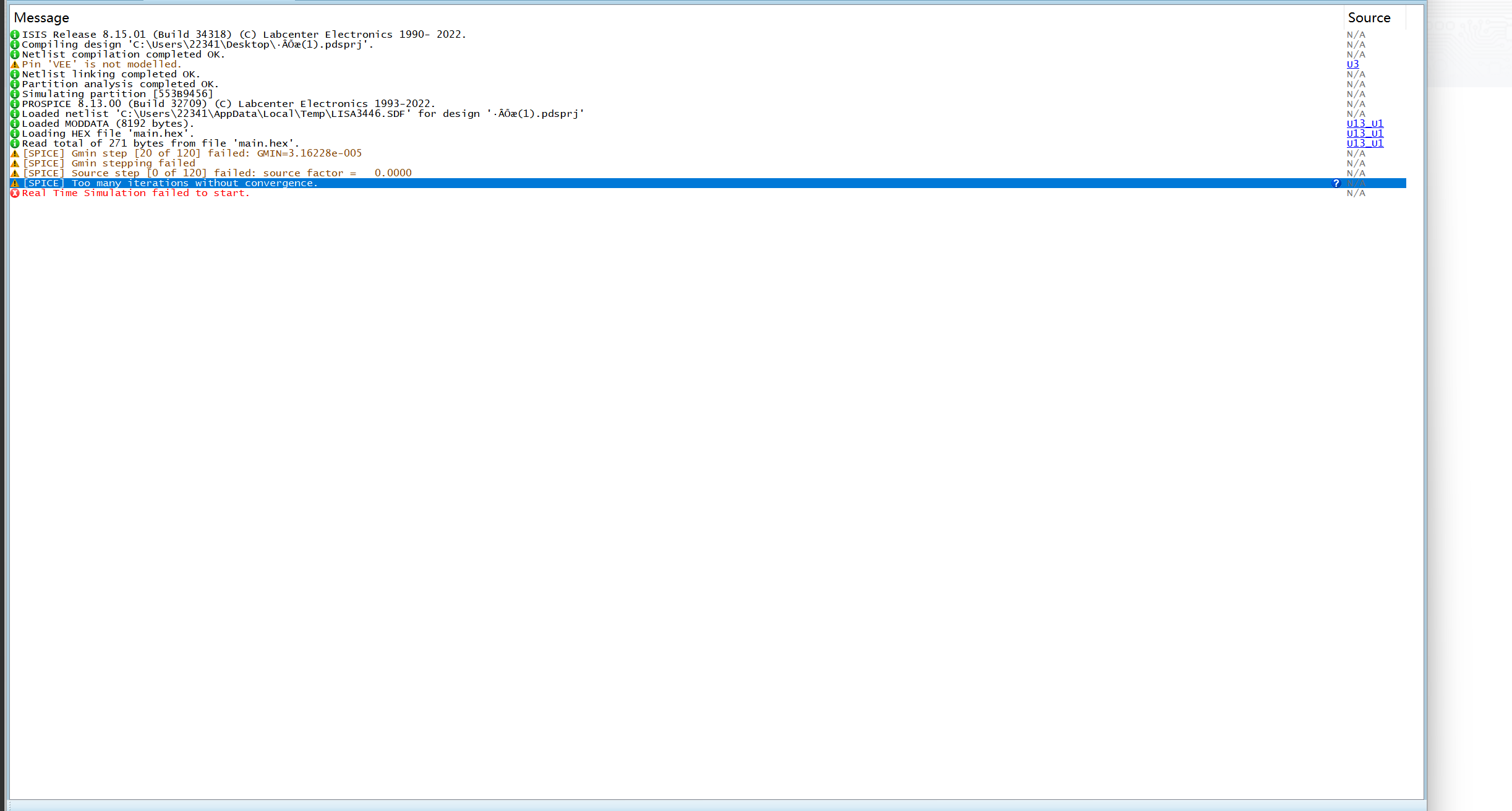1512x811 pixels.
Task: Open U13_U1 link for Read total bytes row
Action: pos(1365,144)
